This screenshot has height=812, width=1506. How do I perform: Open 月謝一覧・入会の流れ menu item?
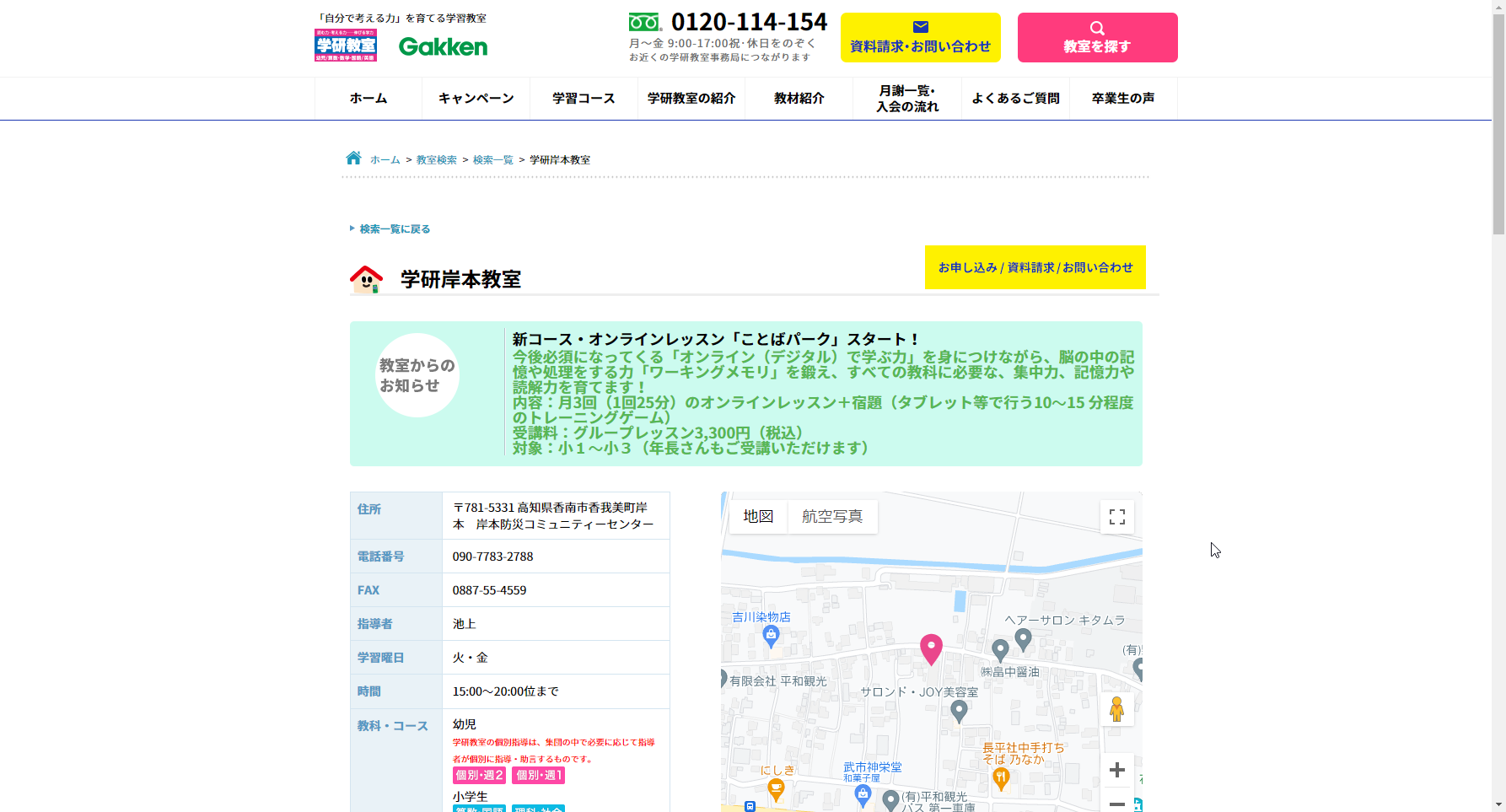907,99
